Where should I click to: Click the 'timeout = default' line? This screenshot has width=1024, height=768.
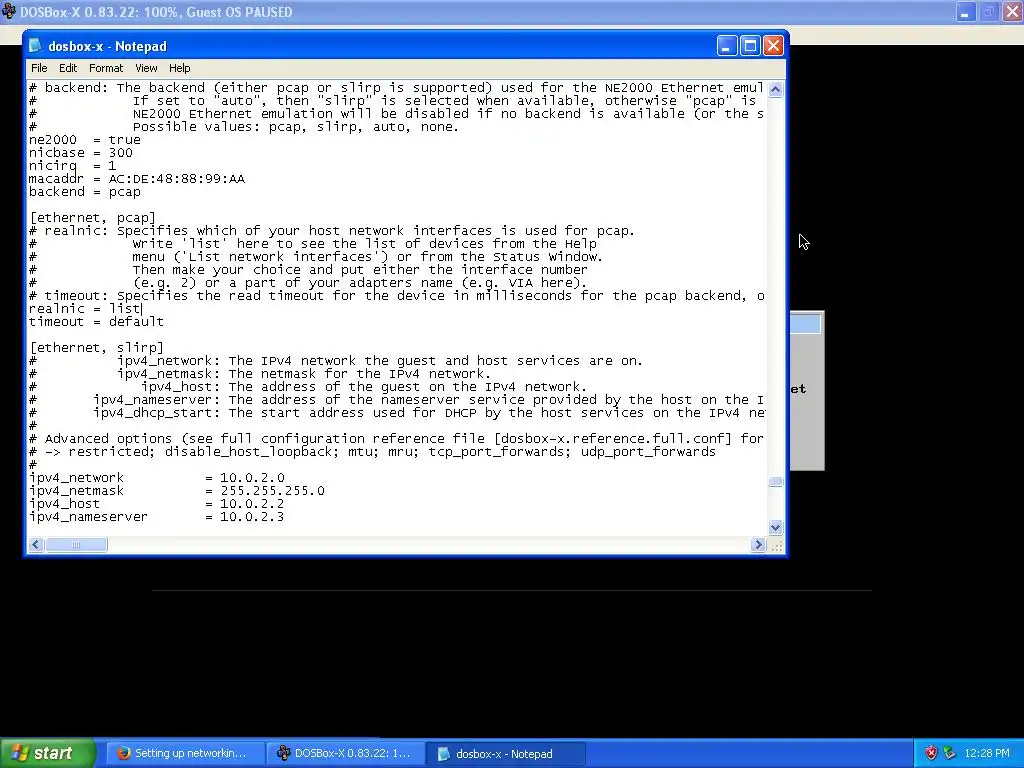pos(96,322)
